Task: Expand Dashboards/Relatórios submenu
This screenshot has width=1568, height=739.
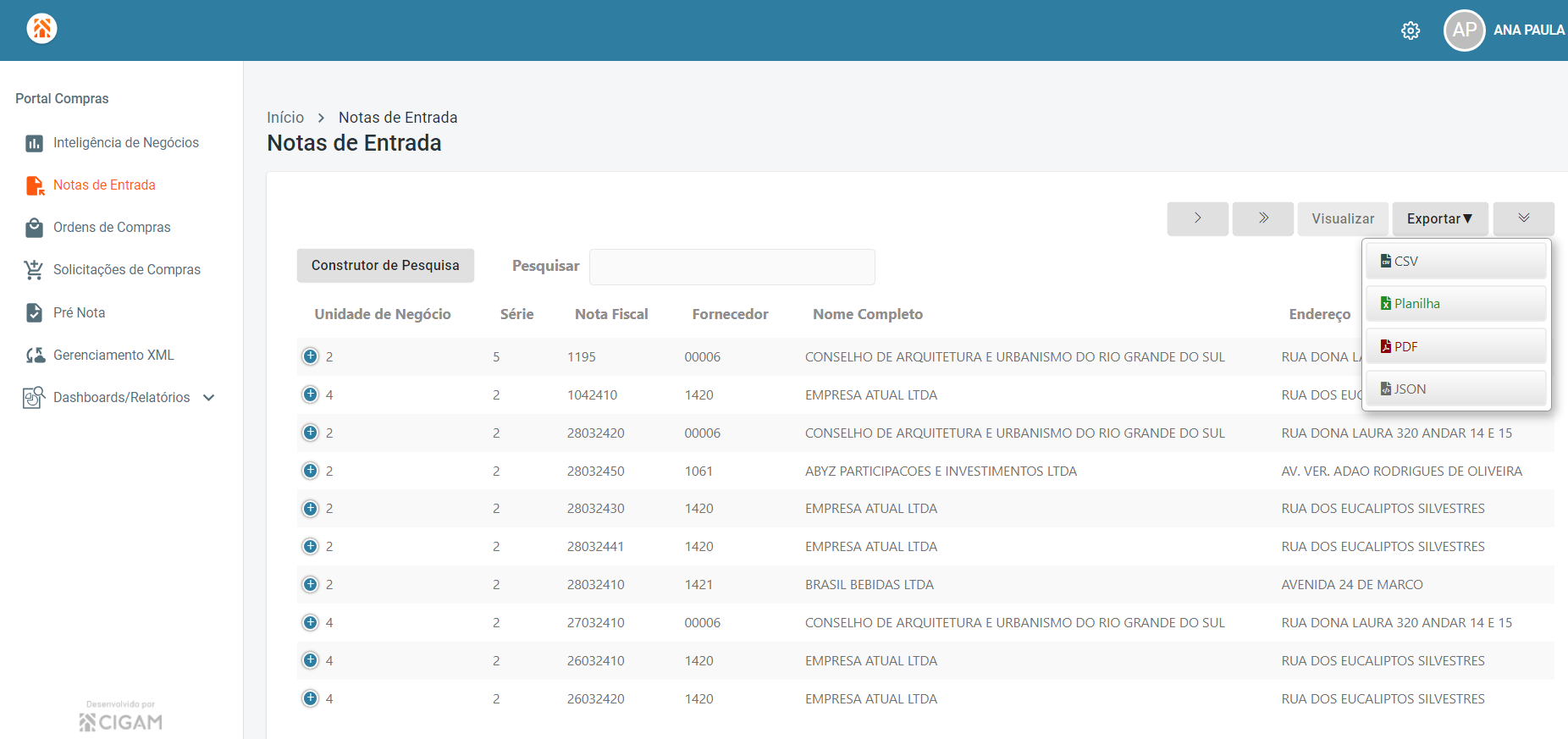Action: point(209,398)
